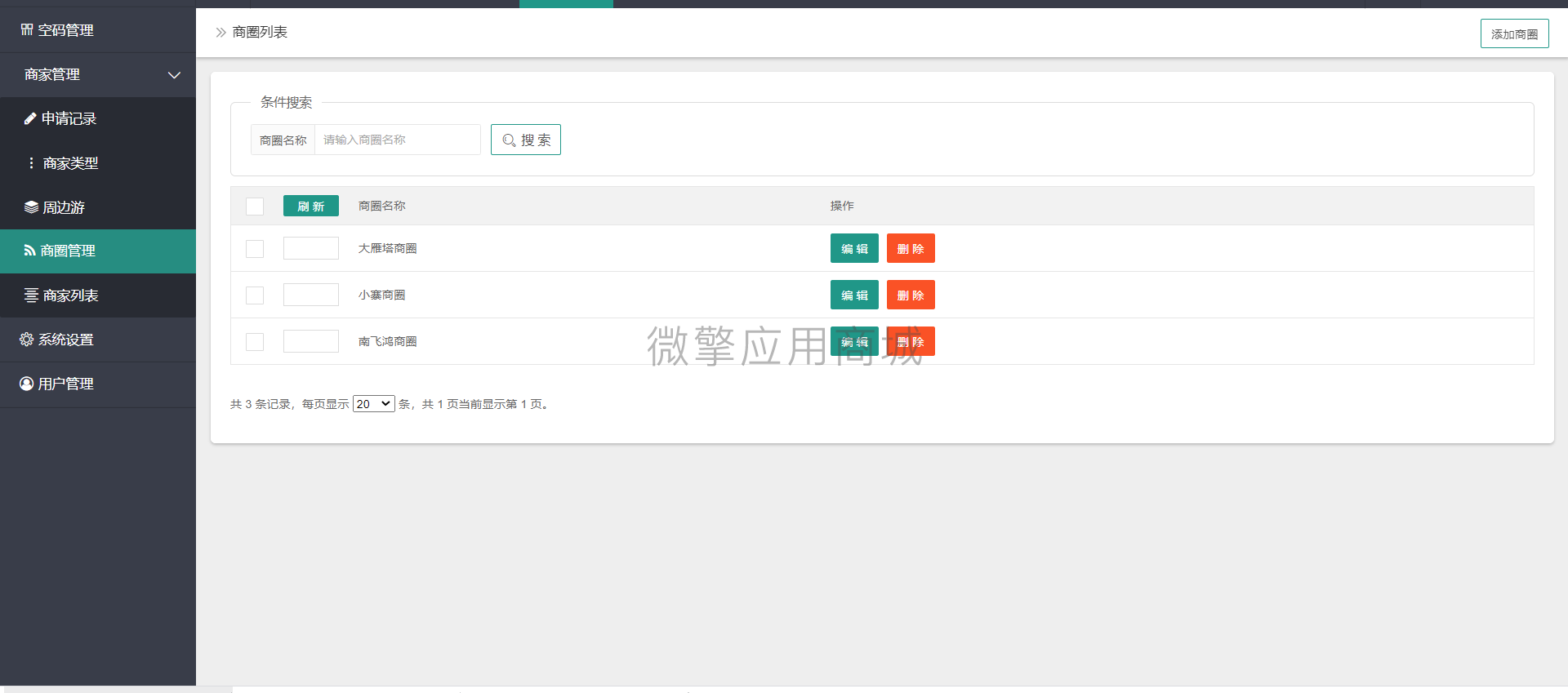The image size is (1568, 693).
Task: Open 空码管理 in the sidebar
Action: 98,30
